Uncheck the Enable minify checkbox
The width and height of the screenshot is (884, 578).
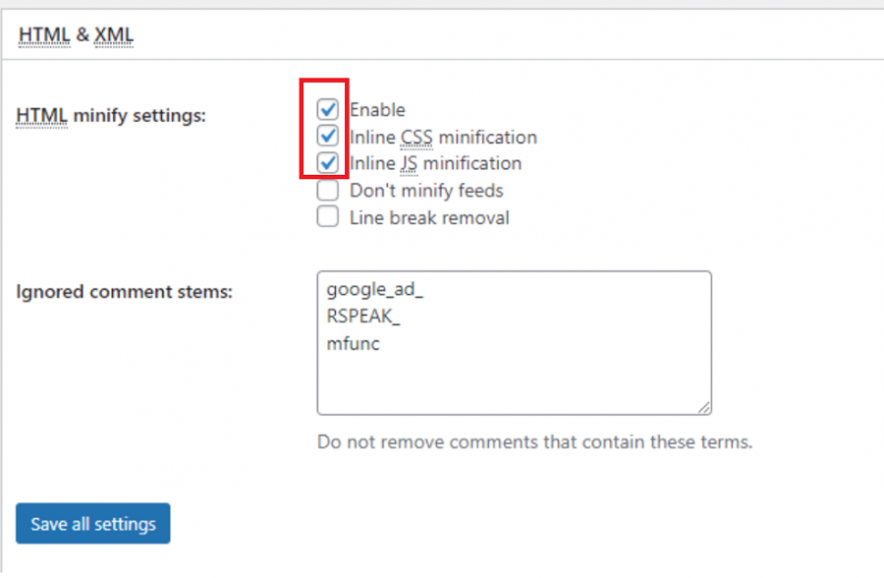[x=327, y=110]
